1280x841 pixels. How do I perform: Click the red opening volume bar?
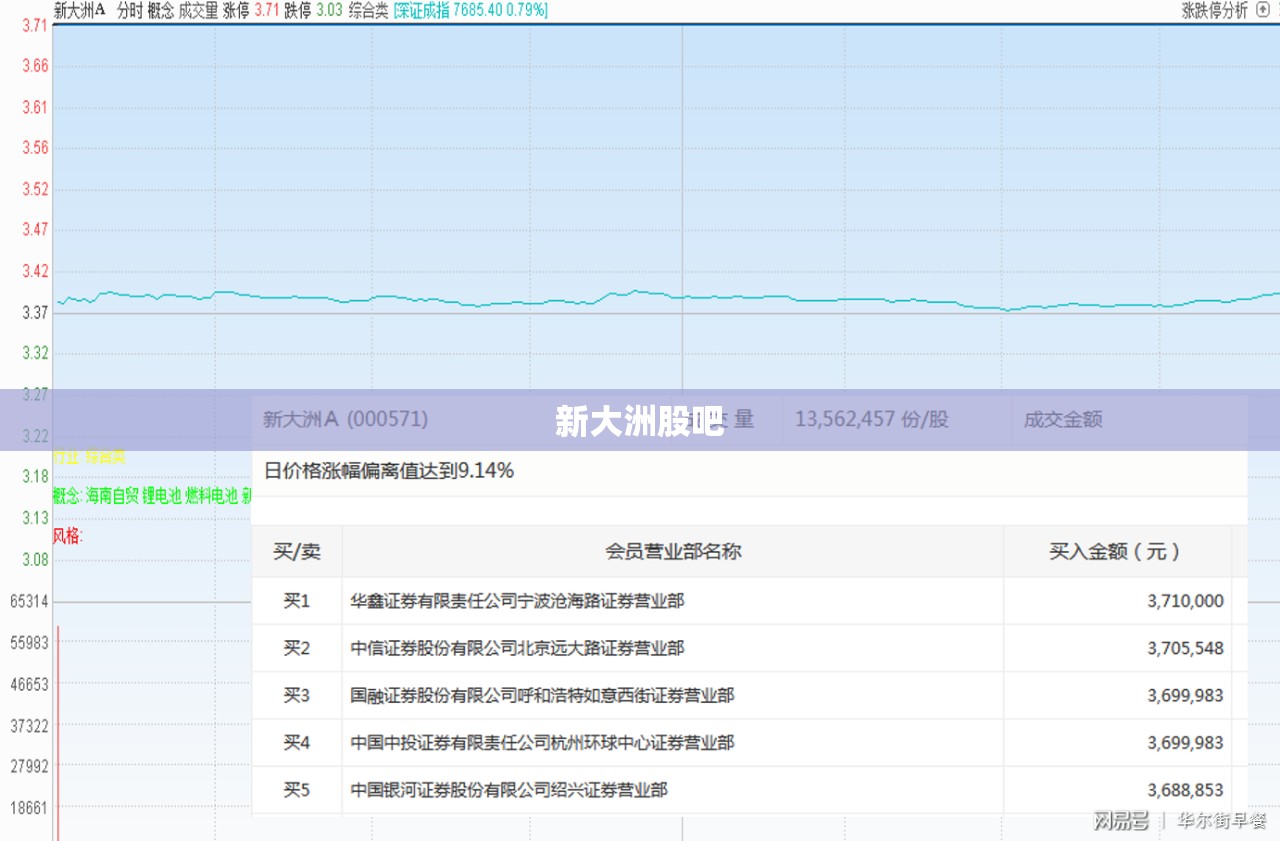58,733
